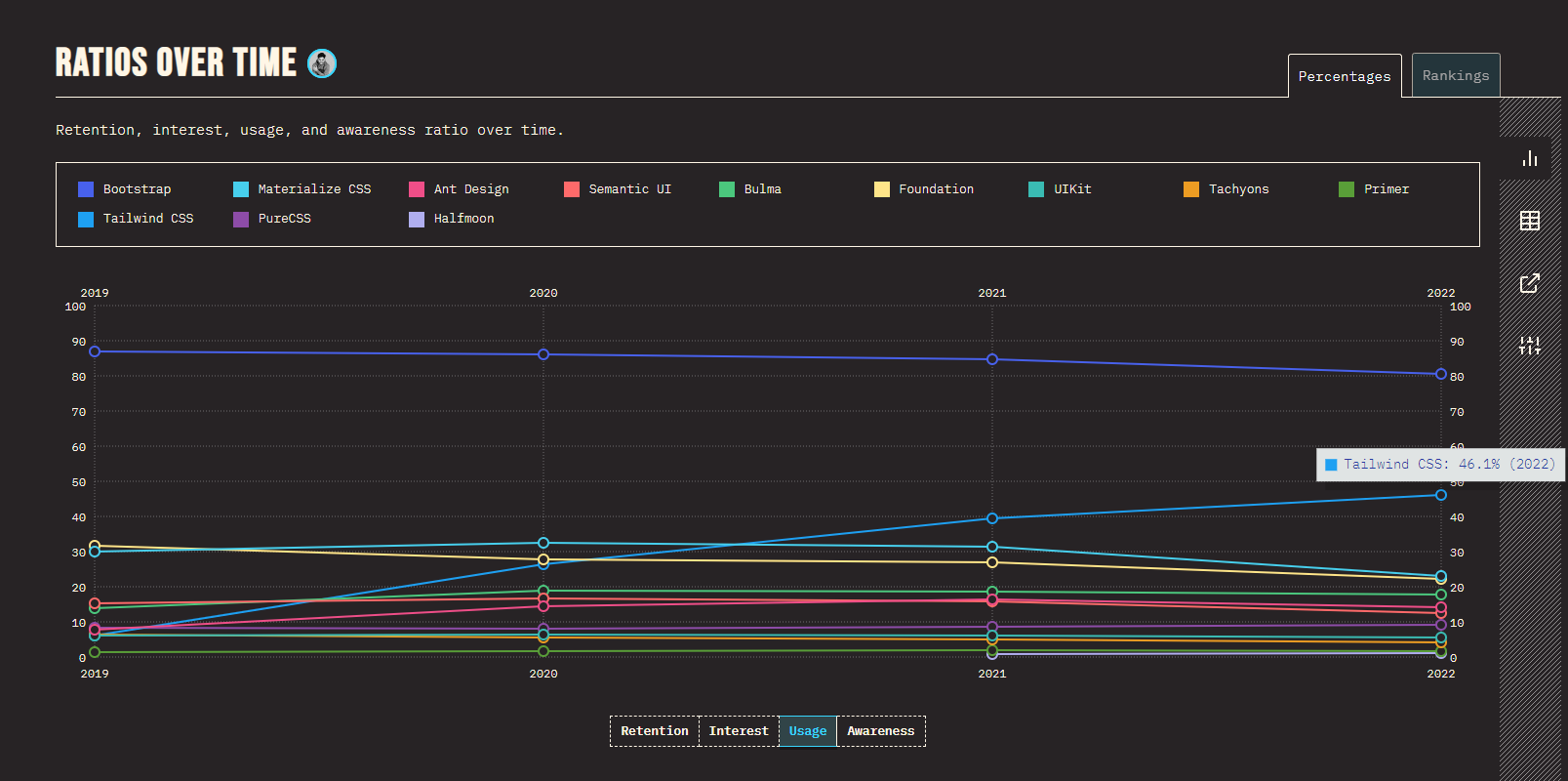Click the Materialize CSS legend swatch
The image size is (1568, 781).
point(241,189)
